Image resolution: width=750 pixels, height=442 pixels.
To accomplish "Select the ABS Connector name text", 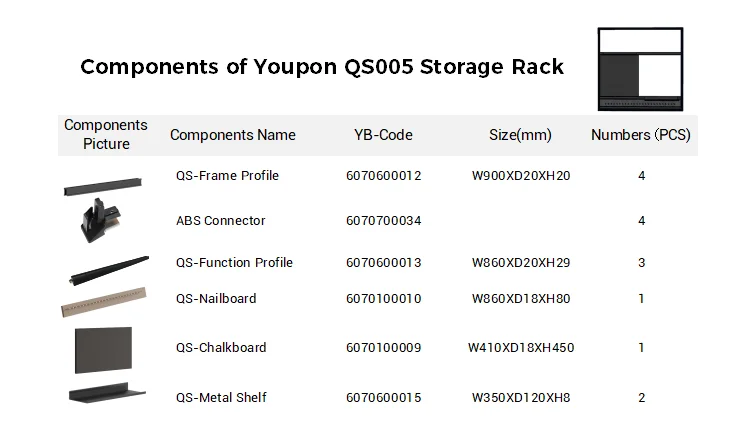I will tap(220, 221).
